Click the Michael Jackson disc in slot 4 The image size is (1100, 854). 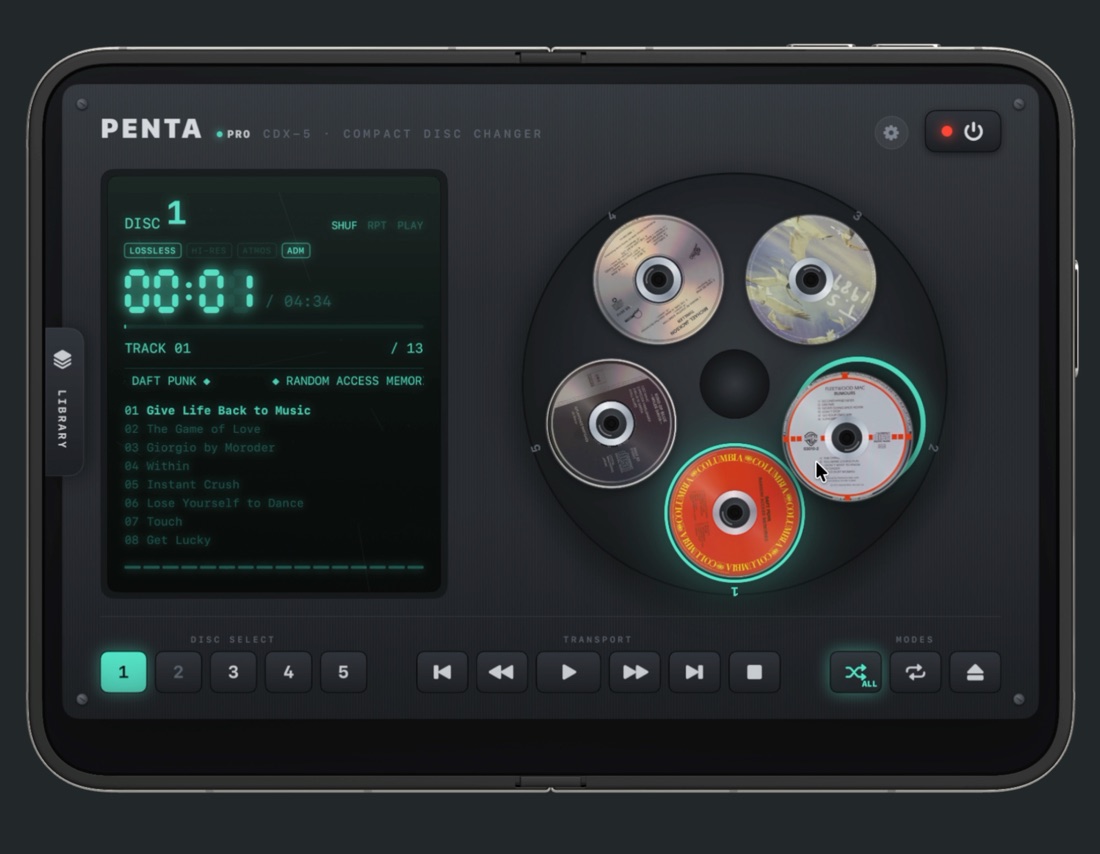pyautogui.click(x=658, y=279)
